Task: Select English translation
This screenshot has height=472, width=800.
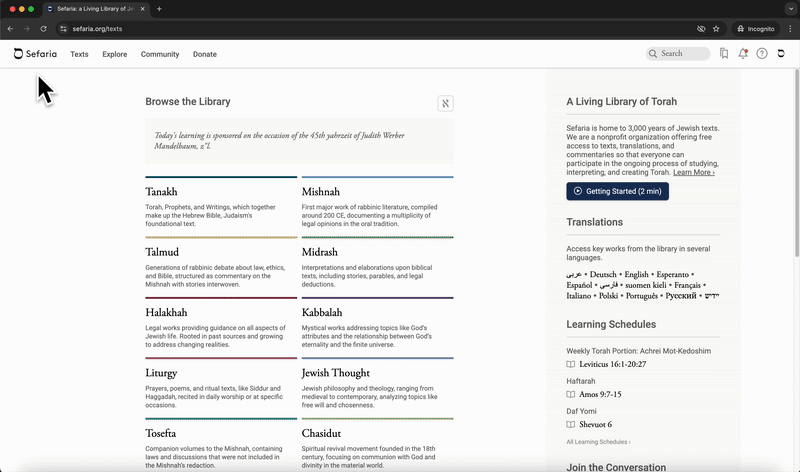Action: coord(637,275)
